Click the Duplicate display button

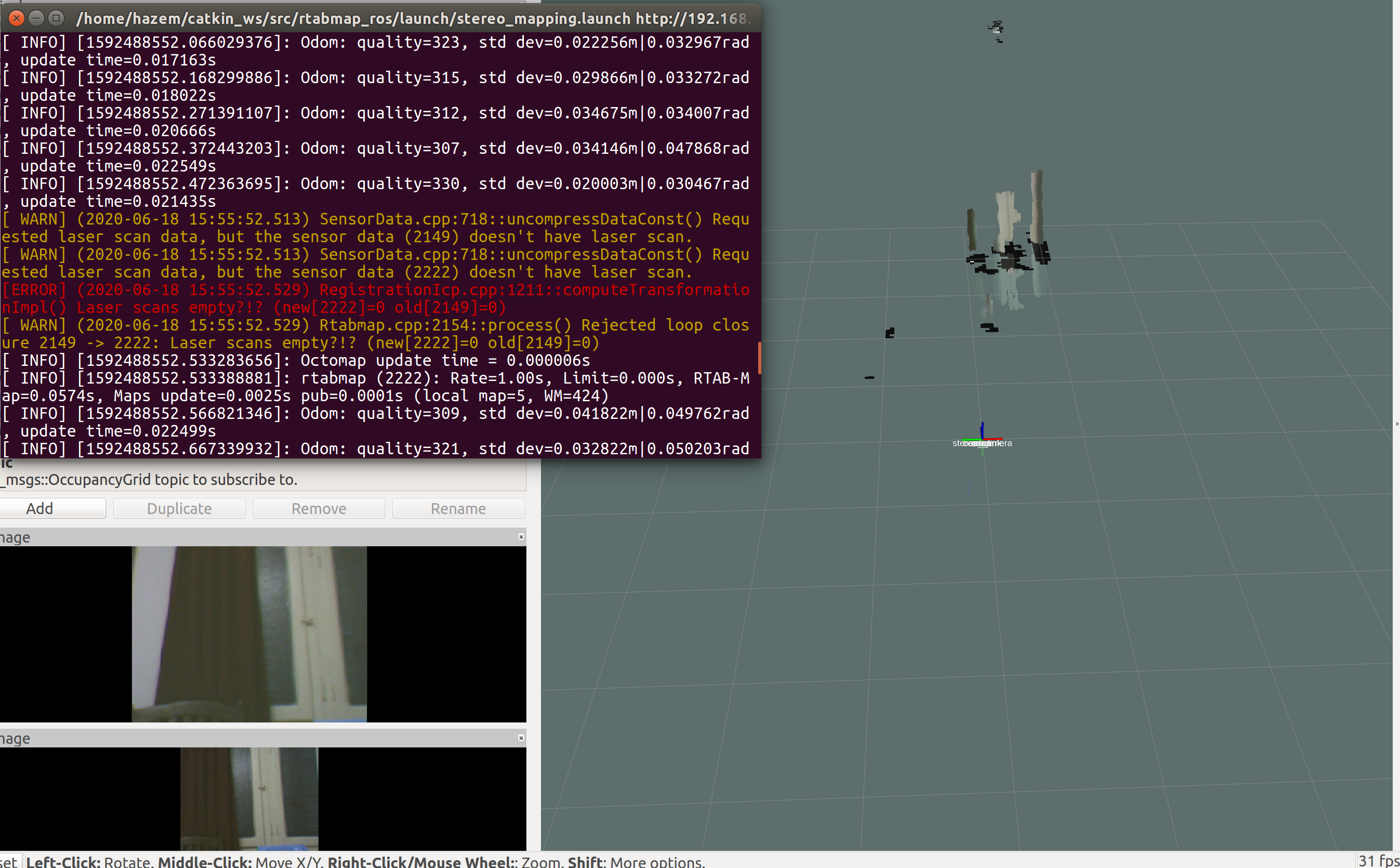tap(179, 509)
